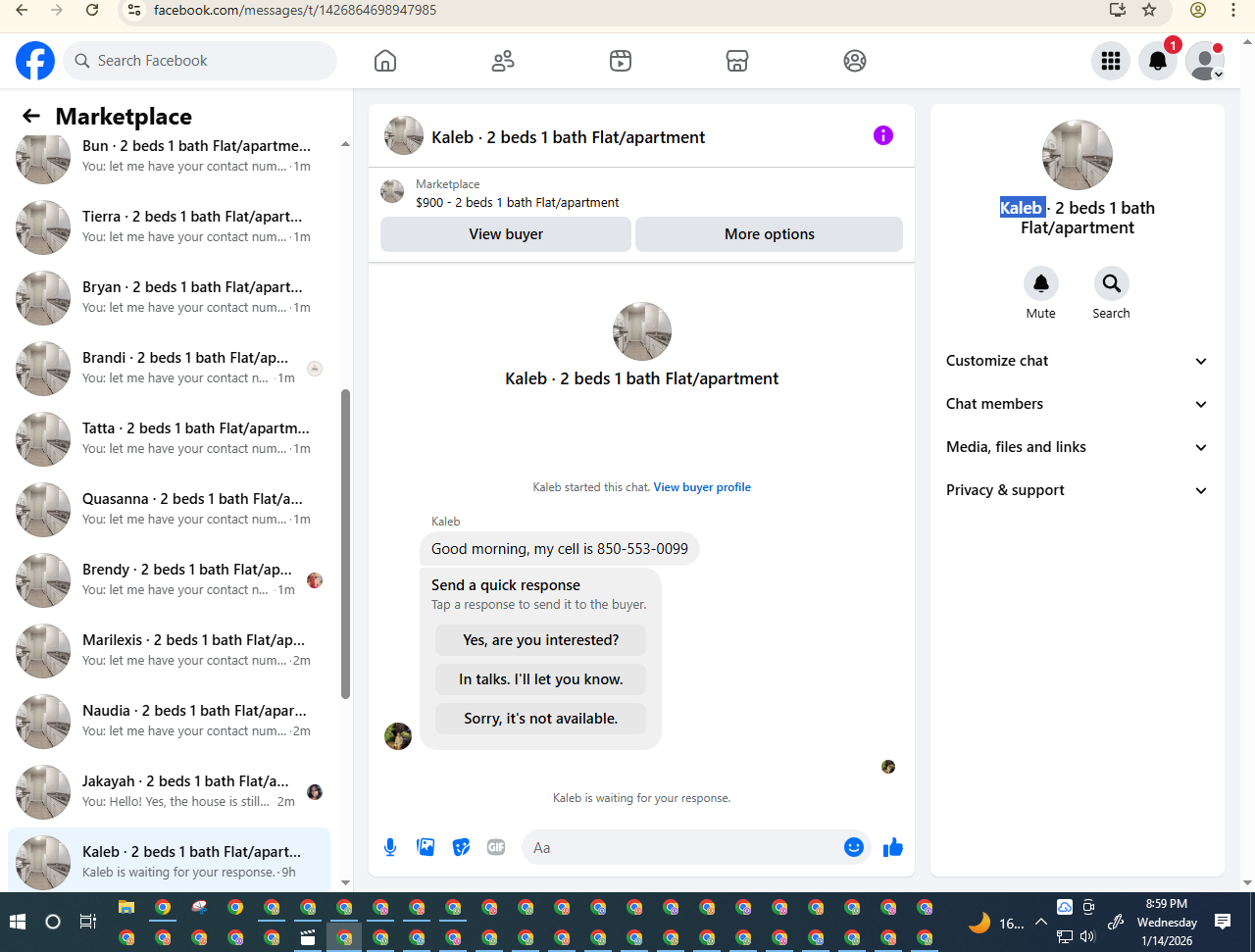Click the listing thumbnail in right info panel

coord(1078,155)
